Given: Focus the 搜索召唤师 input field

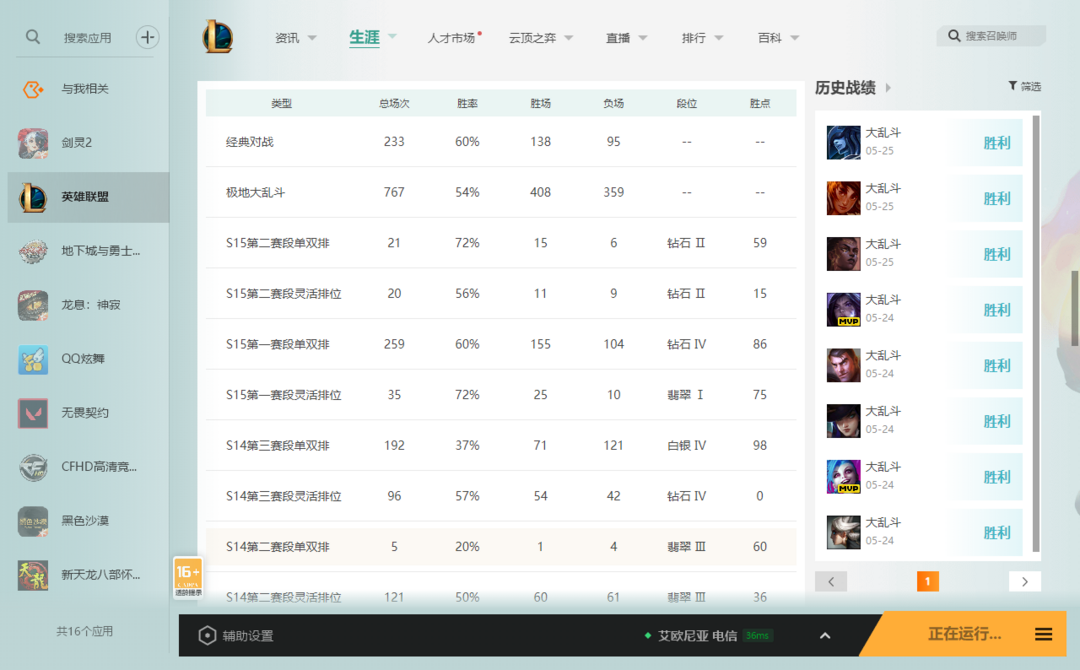Looking at the screenshot, I should pos(991,36).
